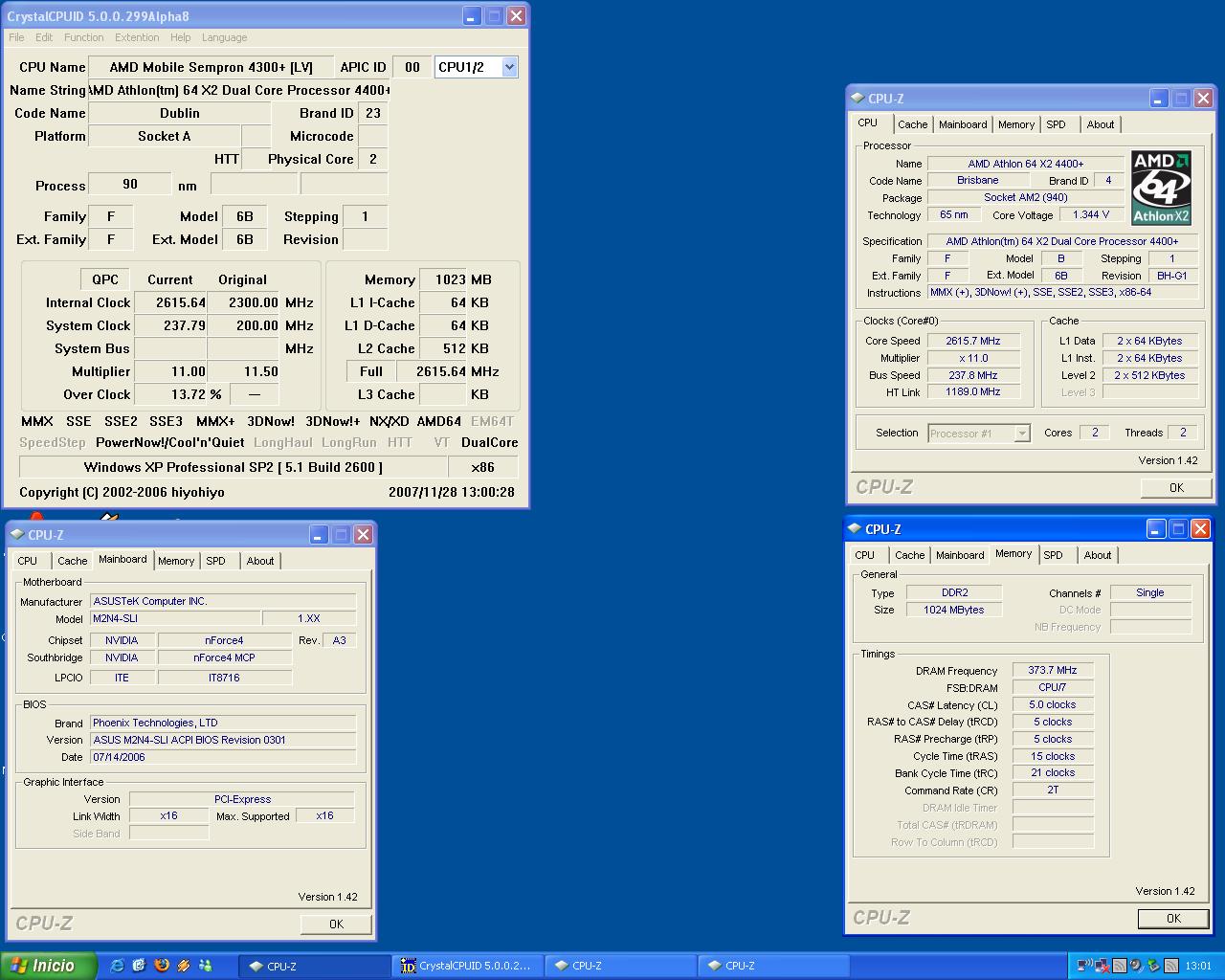Launch Windows Messenger from the quick launch bar
1225x980 pixels.
coord(205,966)
